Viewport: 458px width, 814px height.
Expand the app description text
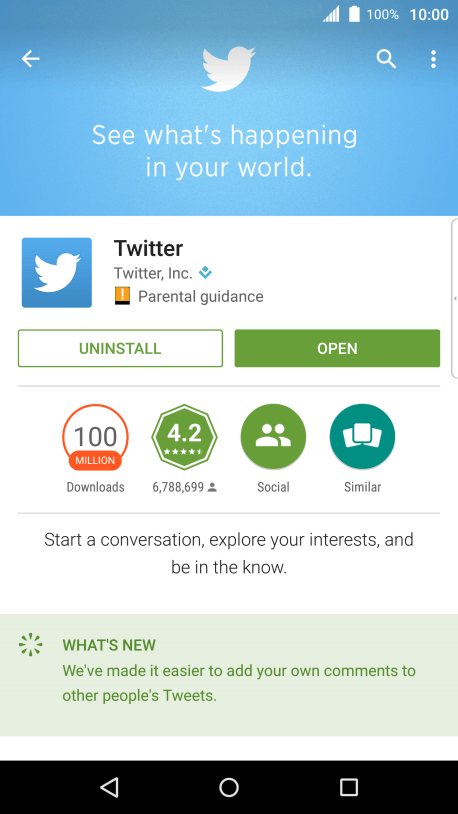pyautogui.click(x=229, y=553)
